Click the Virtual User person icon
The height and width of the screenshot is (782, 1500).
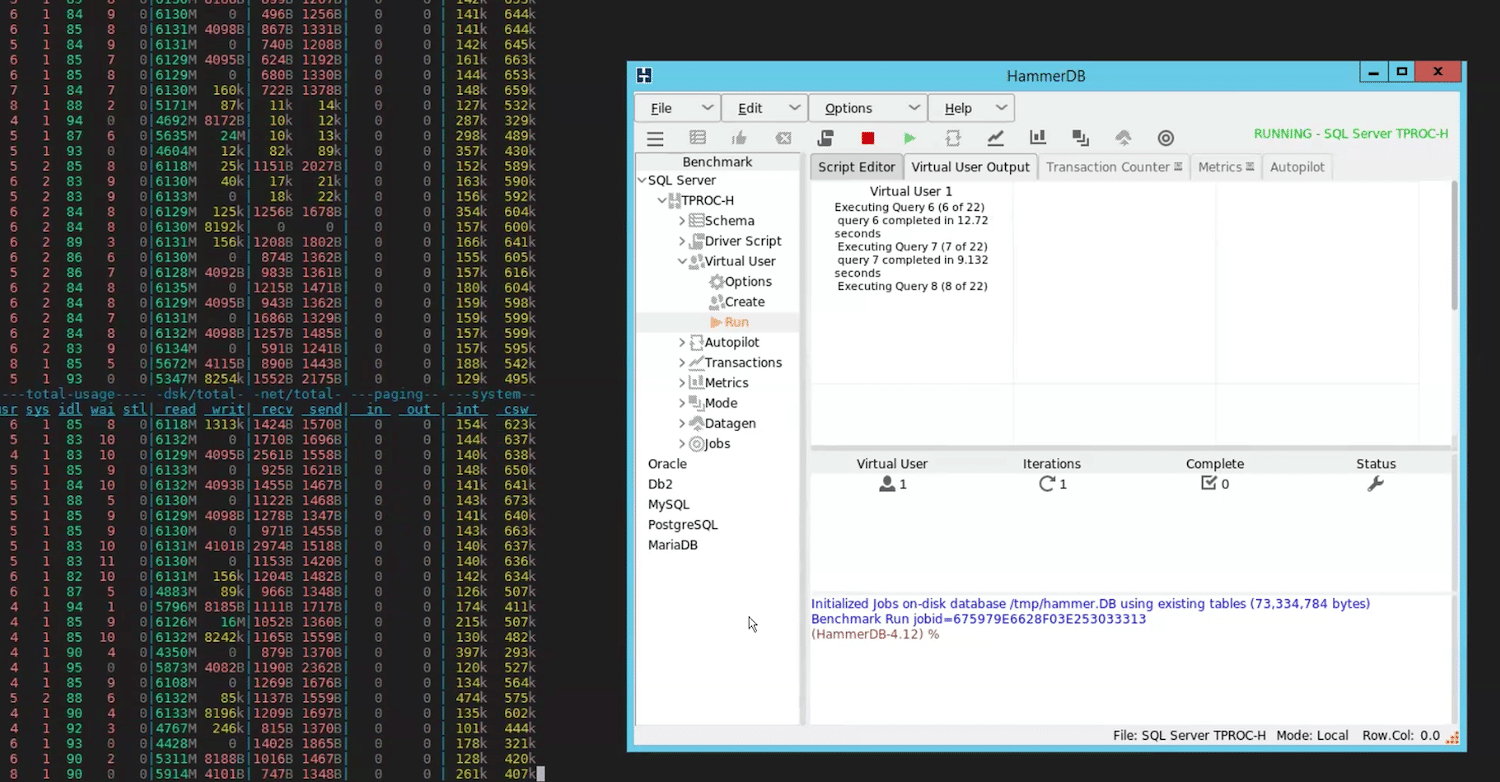pos(887,484)
